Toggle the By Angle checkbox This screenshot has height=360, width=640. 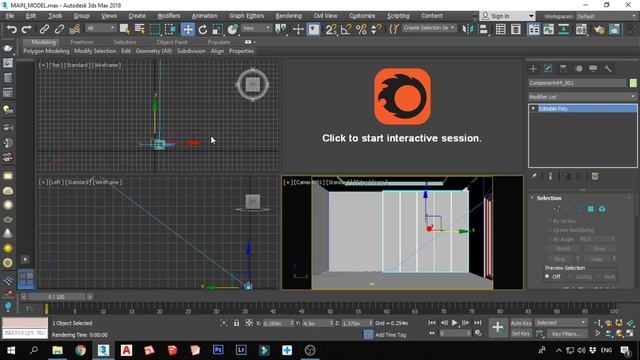[549, 240]
